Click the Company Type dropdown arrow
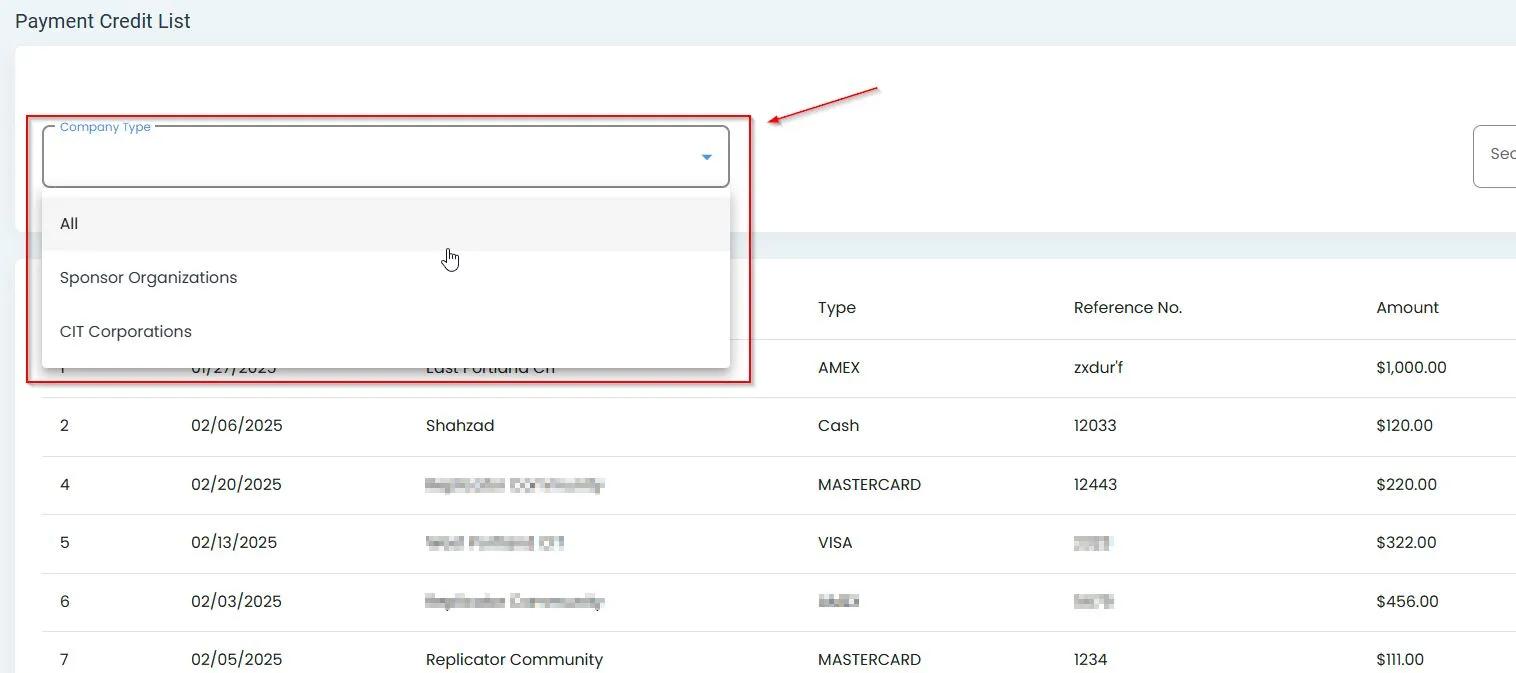The image size is (1516, 673). coord(706,157)
